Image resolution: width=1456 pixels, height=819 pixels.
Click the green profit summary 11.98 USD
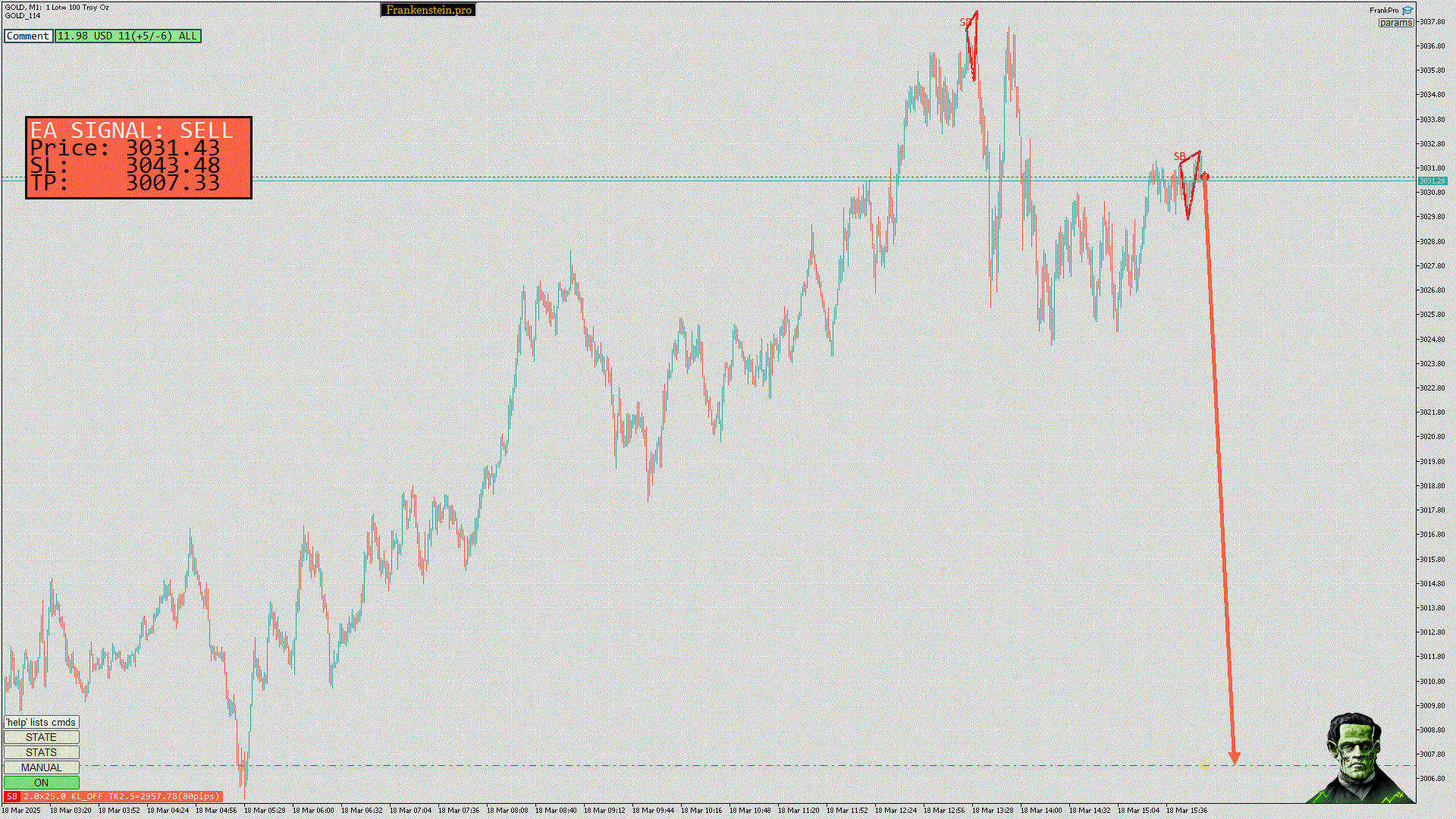coord(127,36)
